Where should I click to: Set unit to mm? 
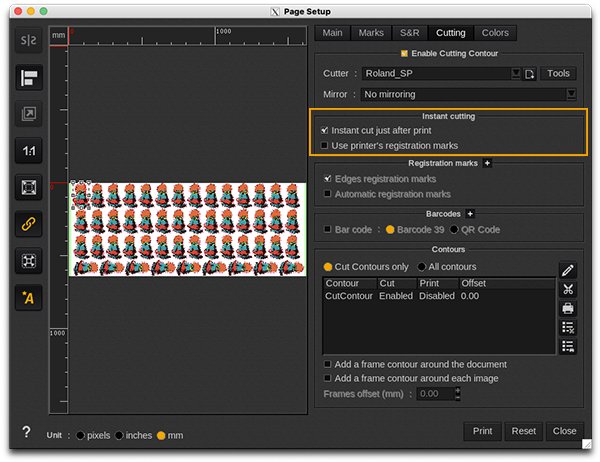point(161,436)
